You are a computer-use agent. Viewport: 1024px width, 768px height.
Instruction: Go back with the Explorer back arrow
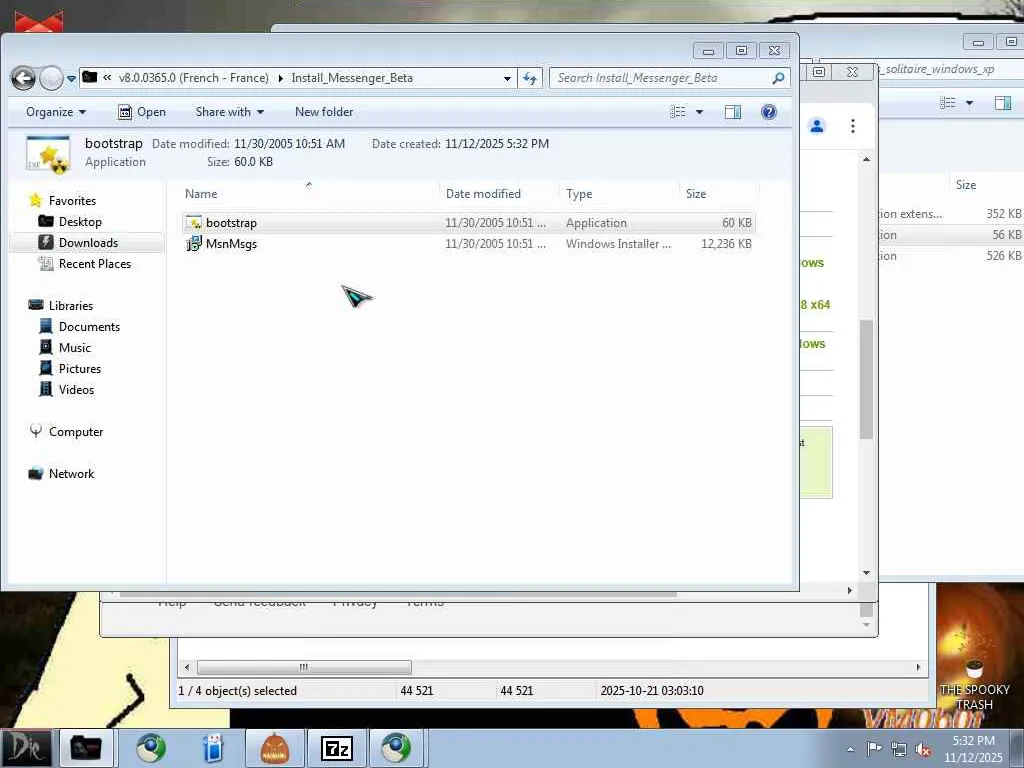pyautogui.click(x=24, y=78)
